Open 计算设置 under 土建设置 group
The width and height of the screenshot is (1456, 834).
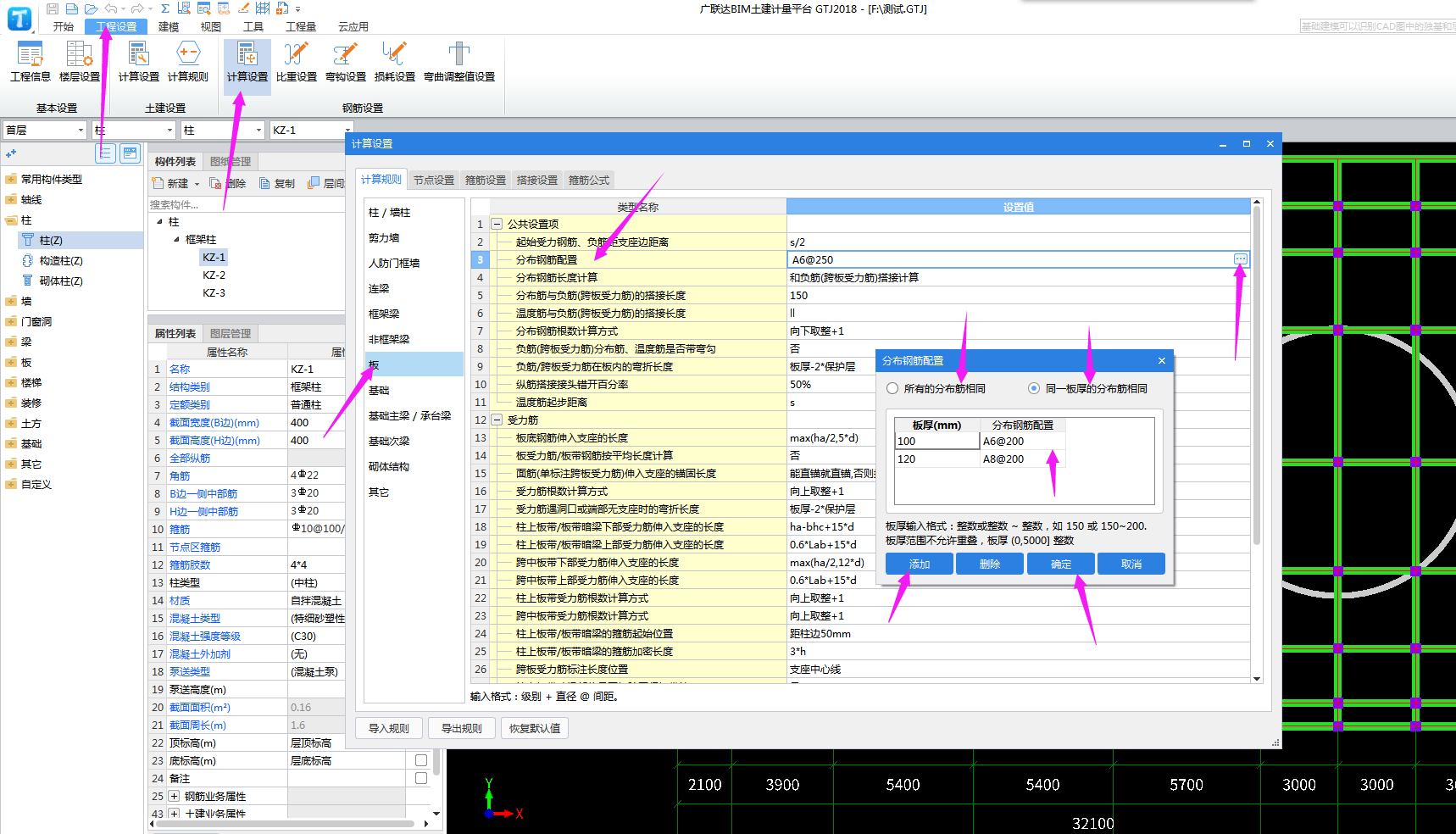pyautogui.click(x=139, y=62)
